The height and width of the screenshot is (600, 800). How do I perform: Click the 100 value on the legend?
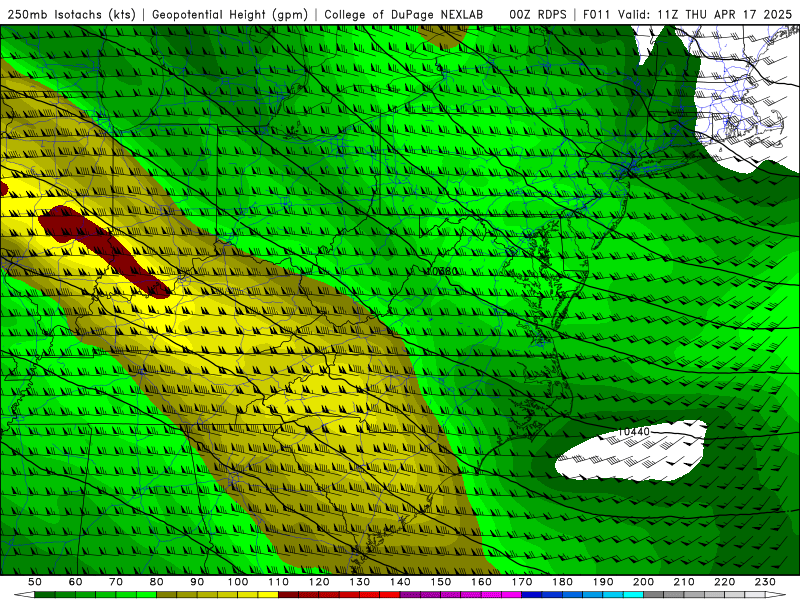tap(238, 582)
